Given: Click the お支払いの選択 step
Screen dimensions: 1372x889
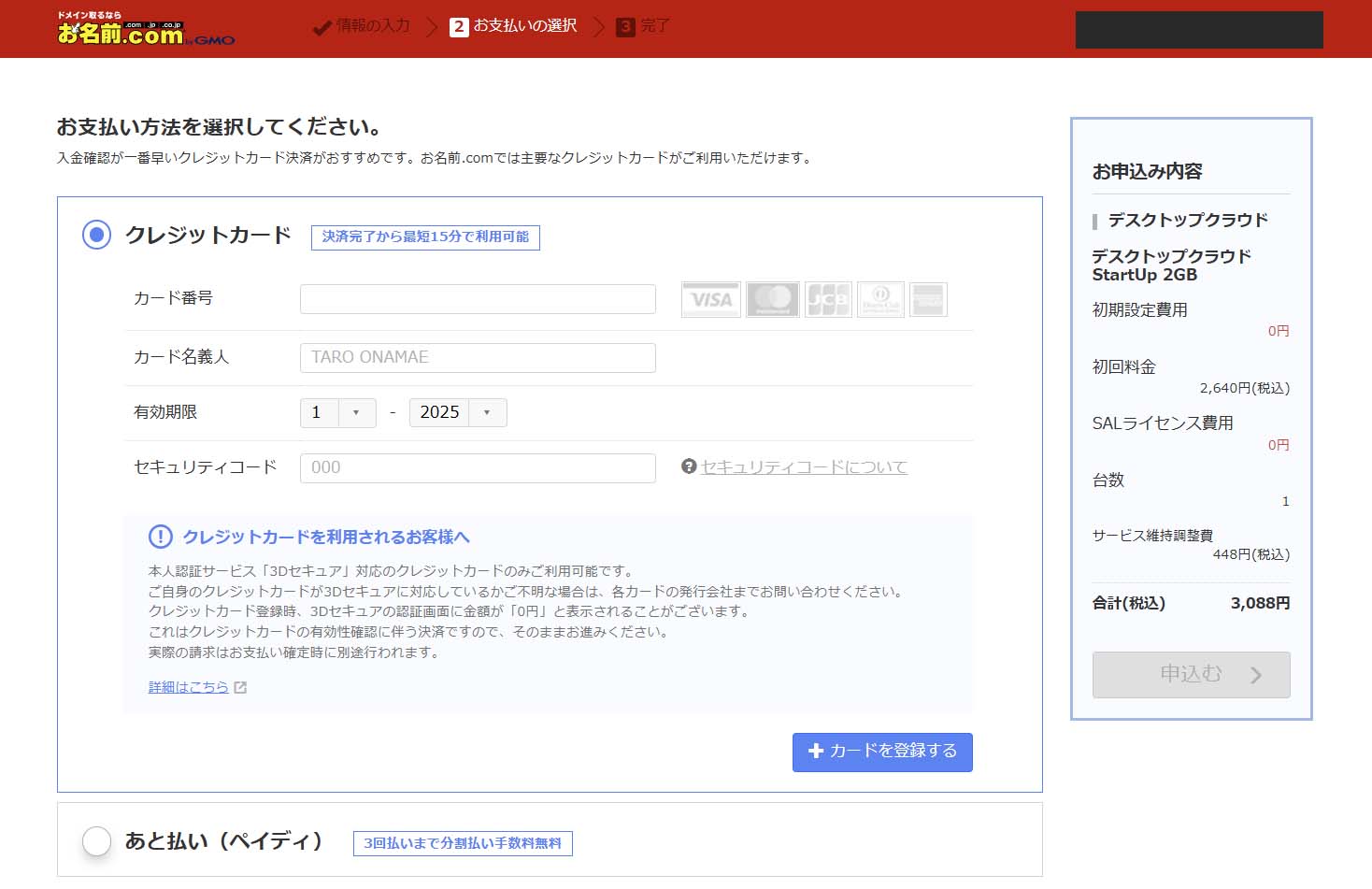Looking at the screenshot, I should [524, 26].
